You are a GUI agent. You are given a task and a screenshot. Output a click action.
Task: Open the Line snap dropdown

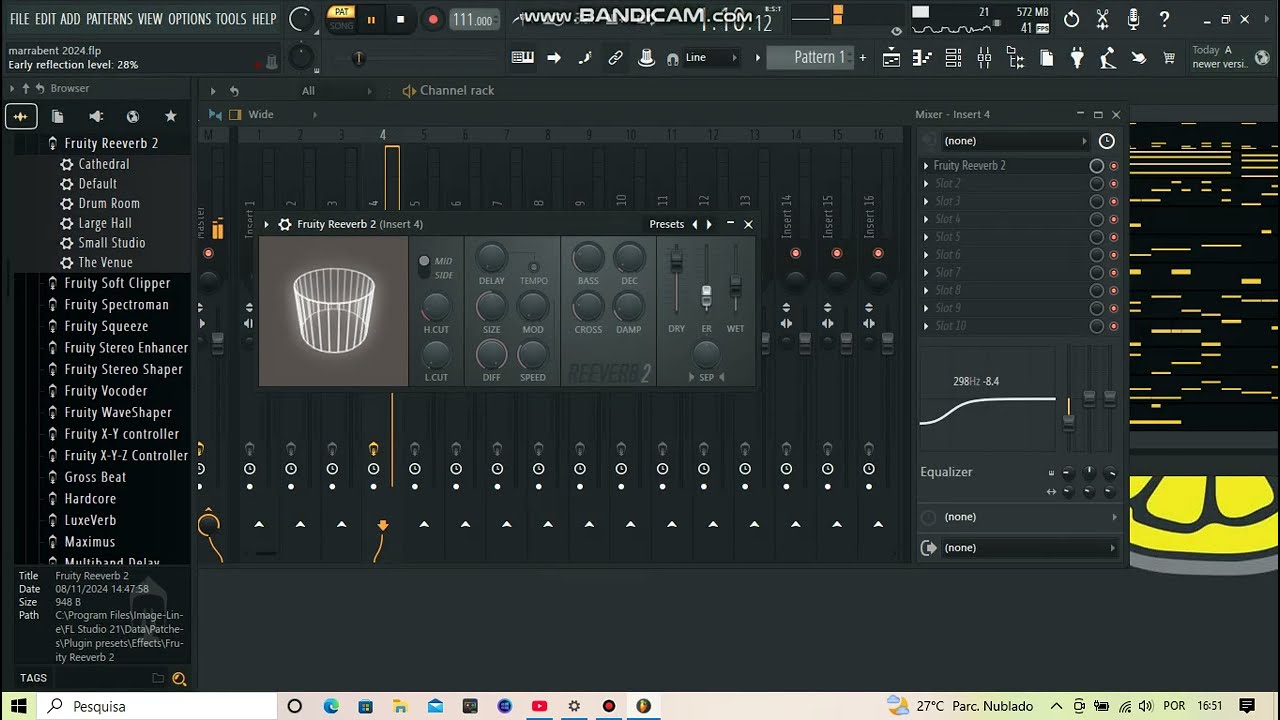point(711,58)
